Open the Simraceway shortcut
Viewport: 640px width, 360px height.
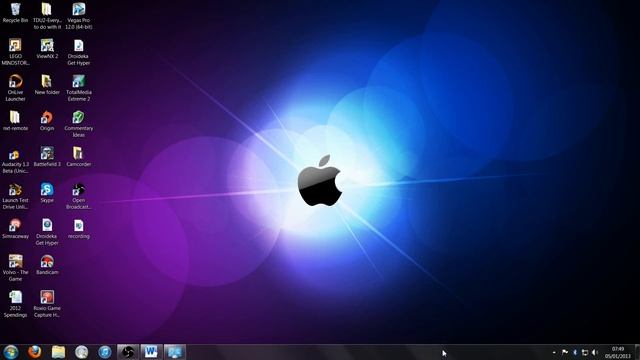tap(15, 229)
